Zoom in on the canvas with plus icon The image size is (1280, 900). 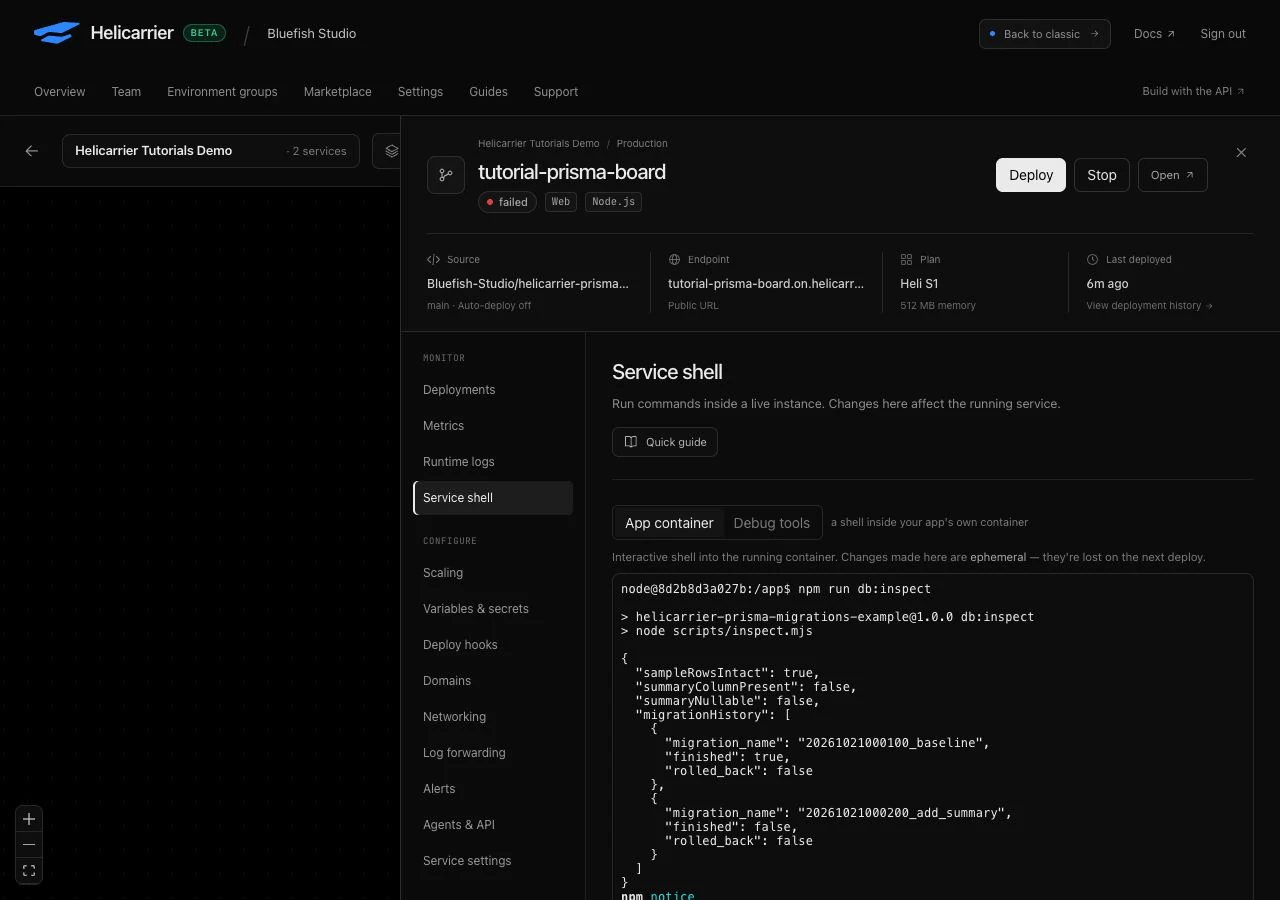tap(29, 819)
